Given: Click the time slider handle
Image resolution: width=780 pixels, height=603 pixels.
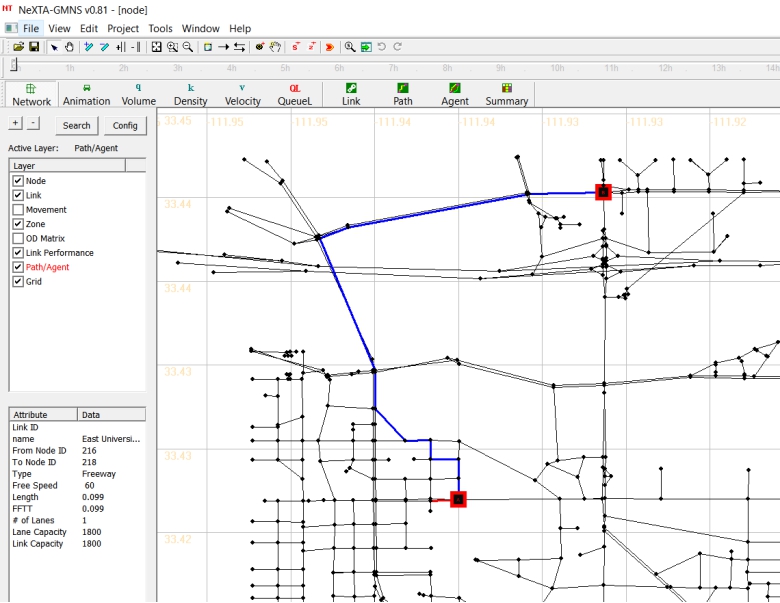Looking at the screenshot, I should pyautogui.click(x=14, y=66).
